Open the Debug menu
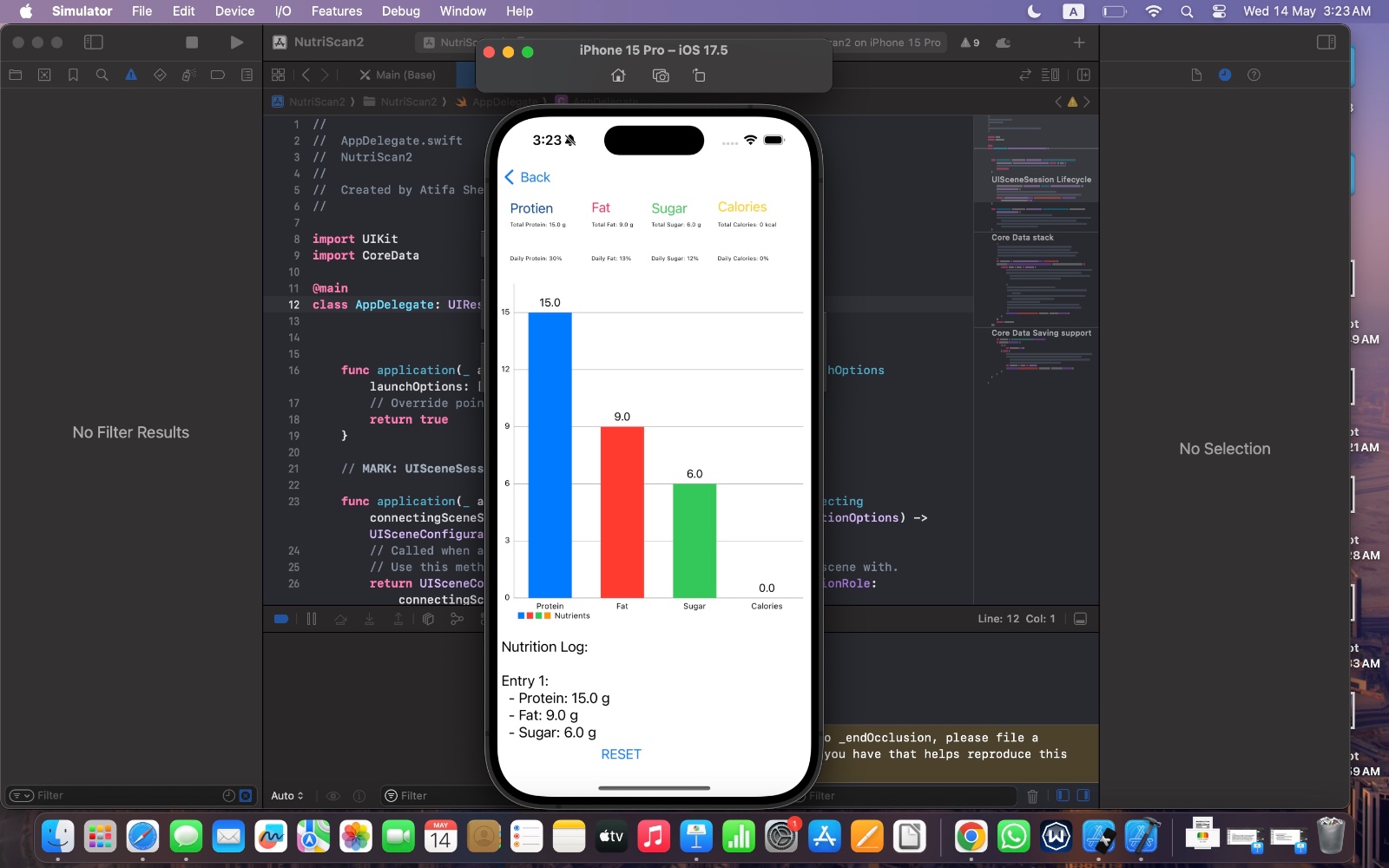This screenshot has width=1389, height=868. [400, 11]
